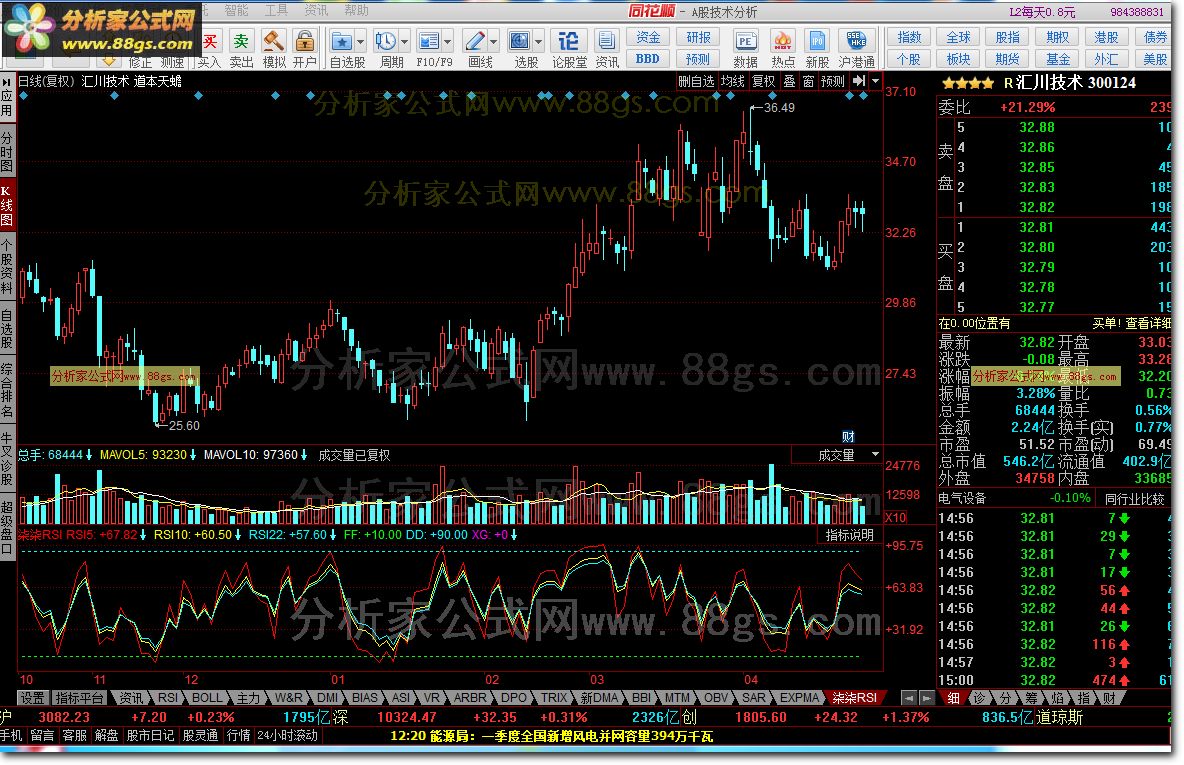Click the 买入 (buy) icon

[210, 42]
